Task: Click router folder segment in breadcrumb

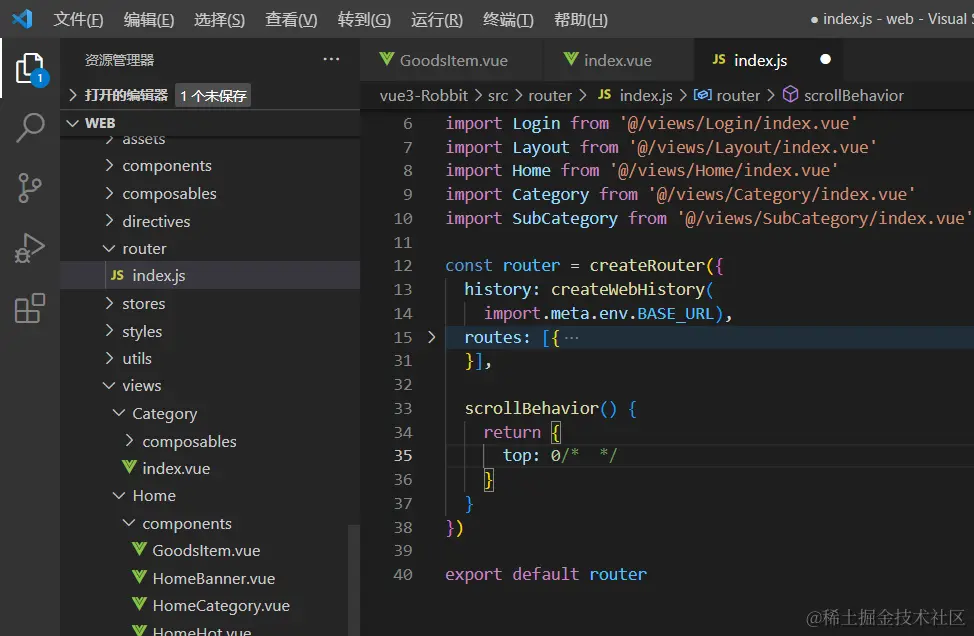Action: point(550,95)
